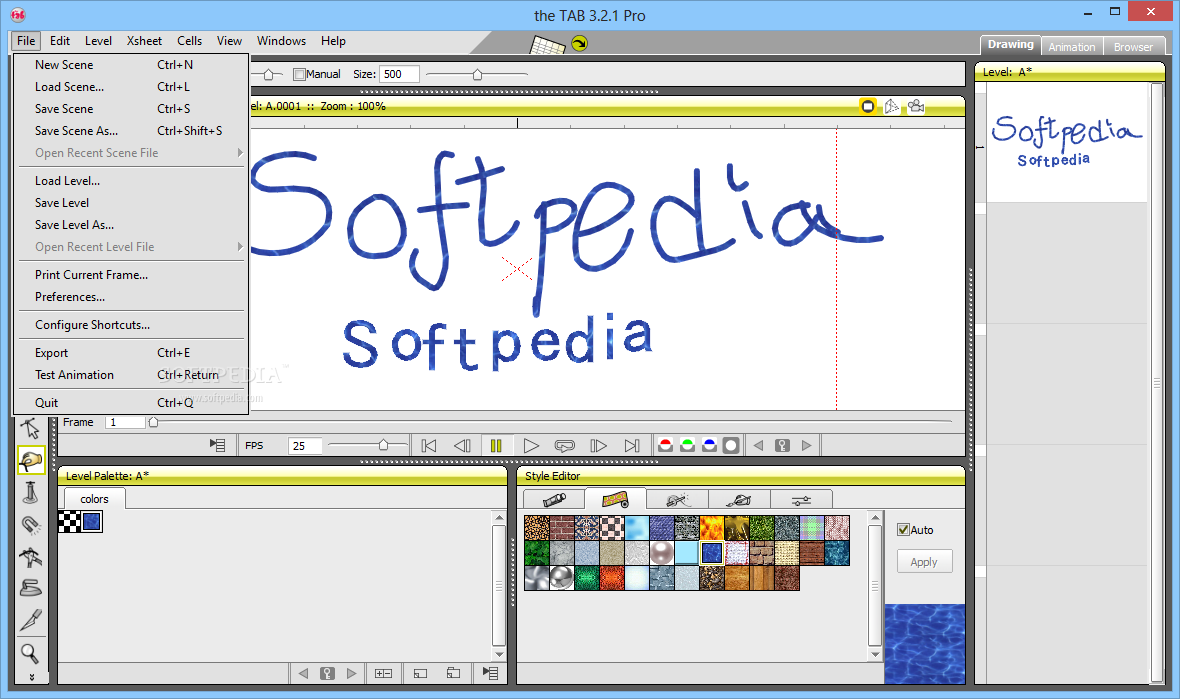Choose Quit from File menu

[x=132, y=403]
